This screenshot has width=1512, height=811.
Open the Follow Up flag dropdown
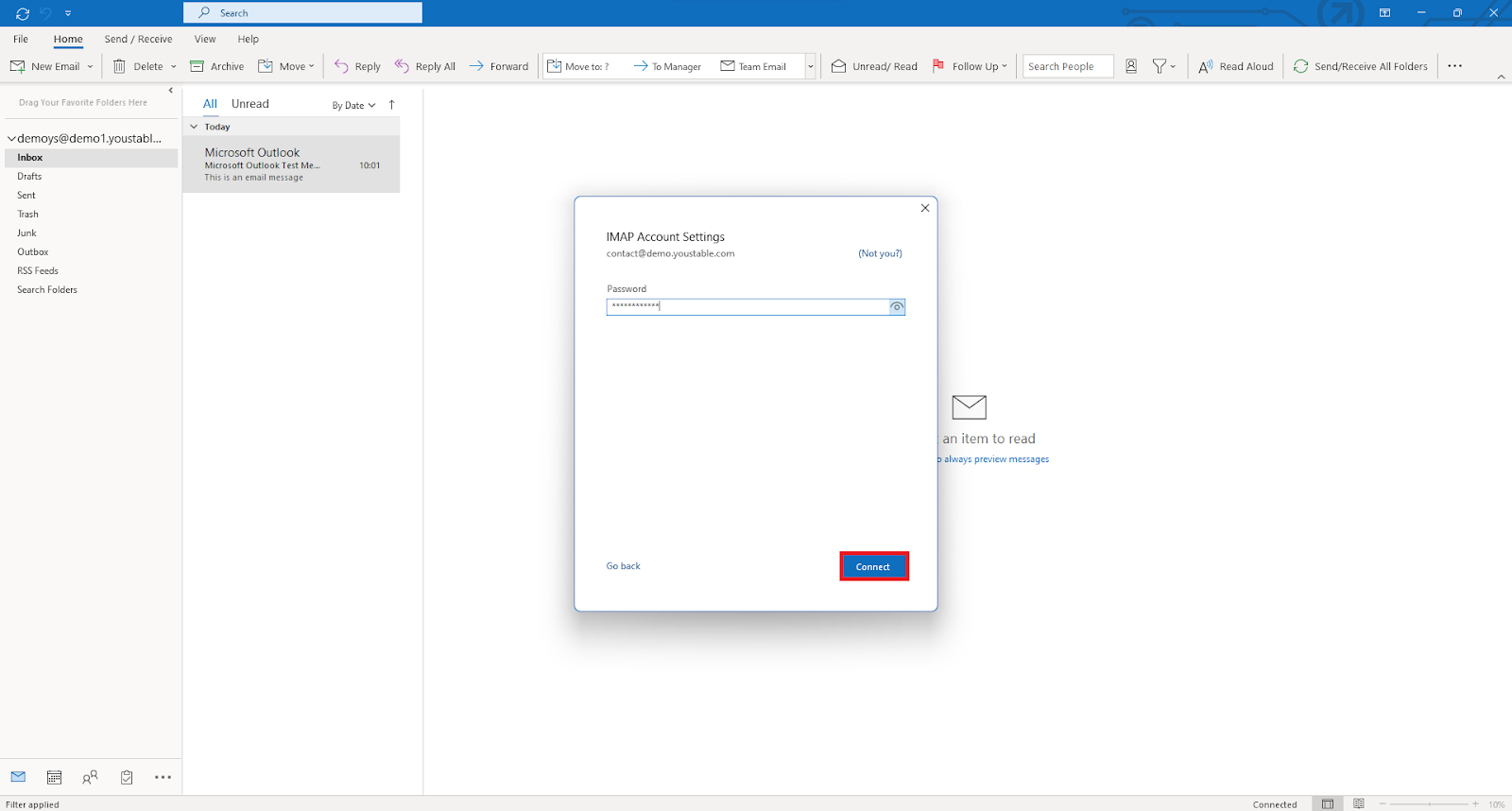pyautogui.click(x=970, y=66)
